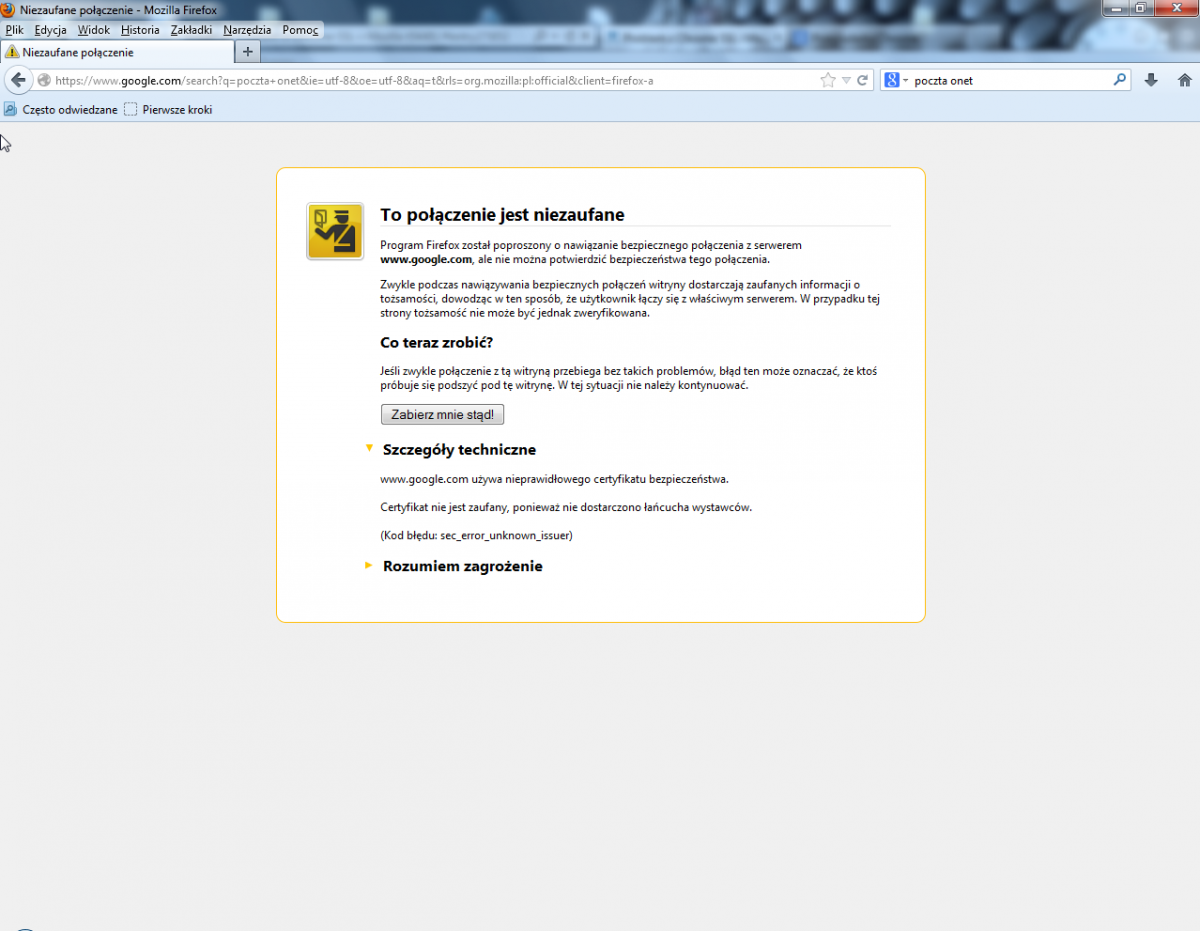Open the Google search engine selector
The height and width of the screenshot is (931, 1200).
point(896,80)
